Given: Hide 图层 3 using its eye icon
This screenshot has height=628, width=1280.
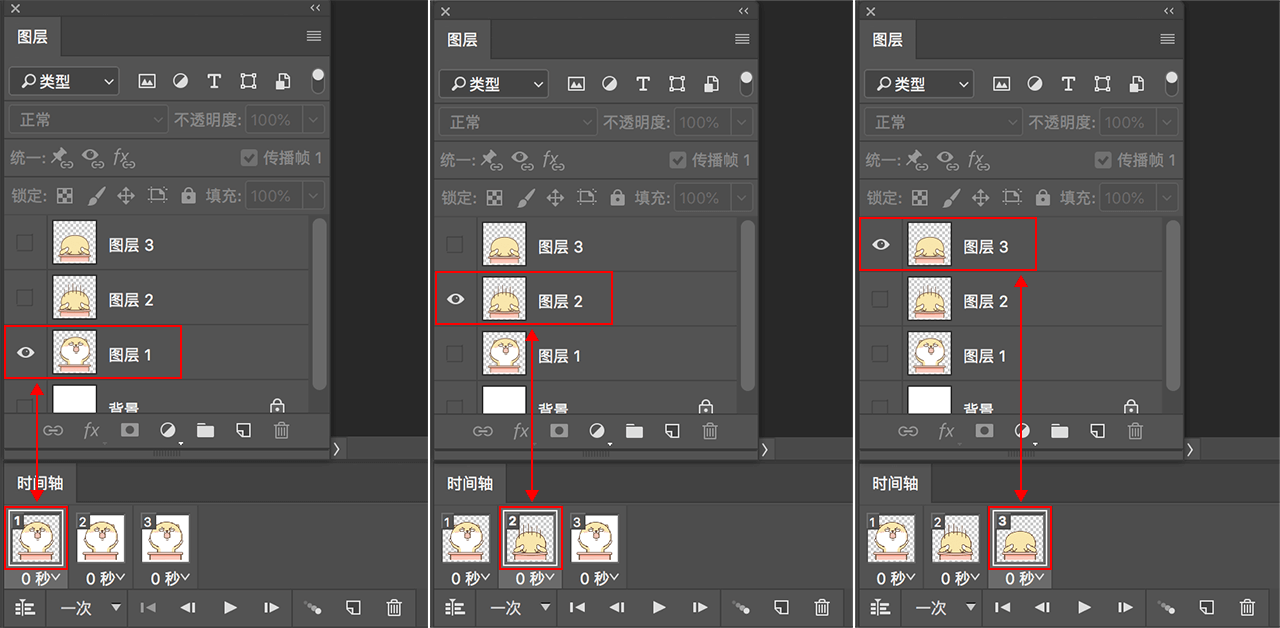Looking at the screenshot, I should click(x=881, y=244).
